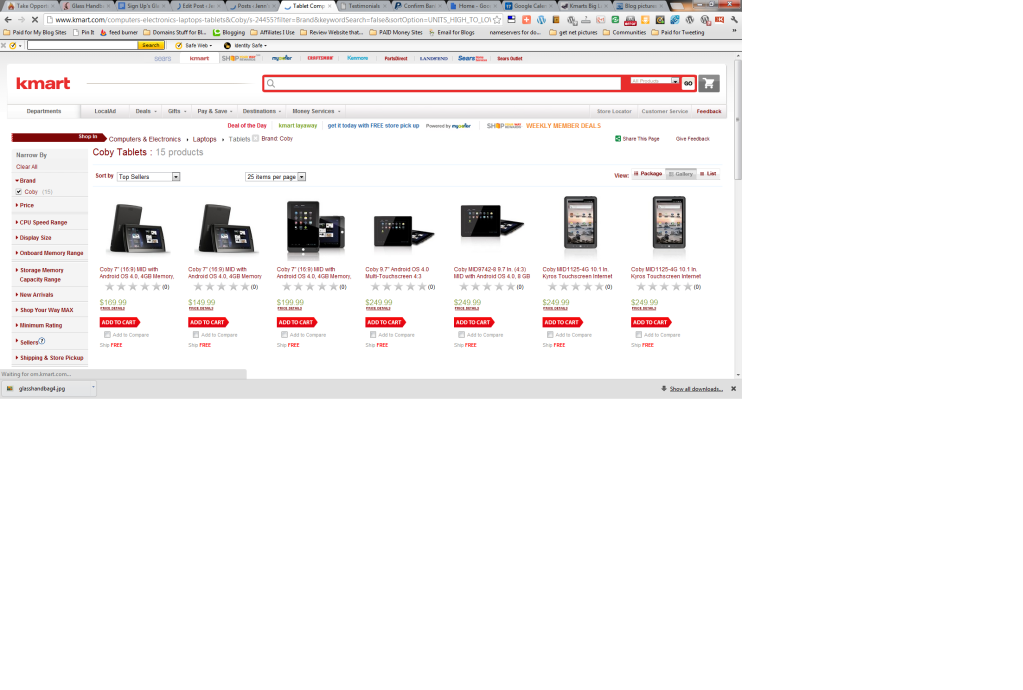Image resolution: width=1023 pixels, height=690 pixels.
Task: Click the Craftsman logo in brand bar
Action: [x=320, y=58]
